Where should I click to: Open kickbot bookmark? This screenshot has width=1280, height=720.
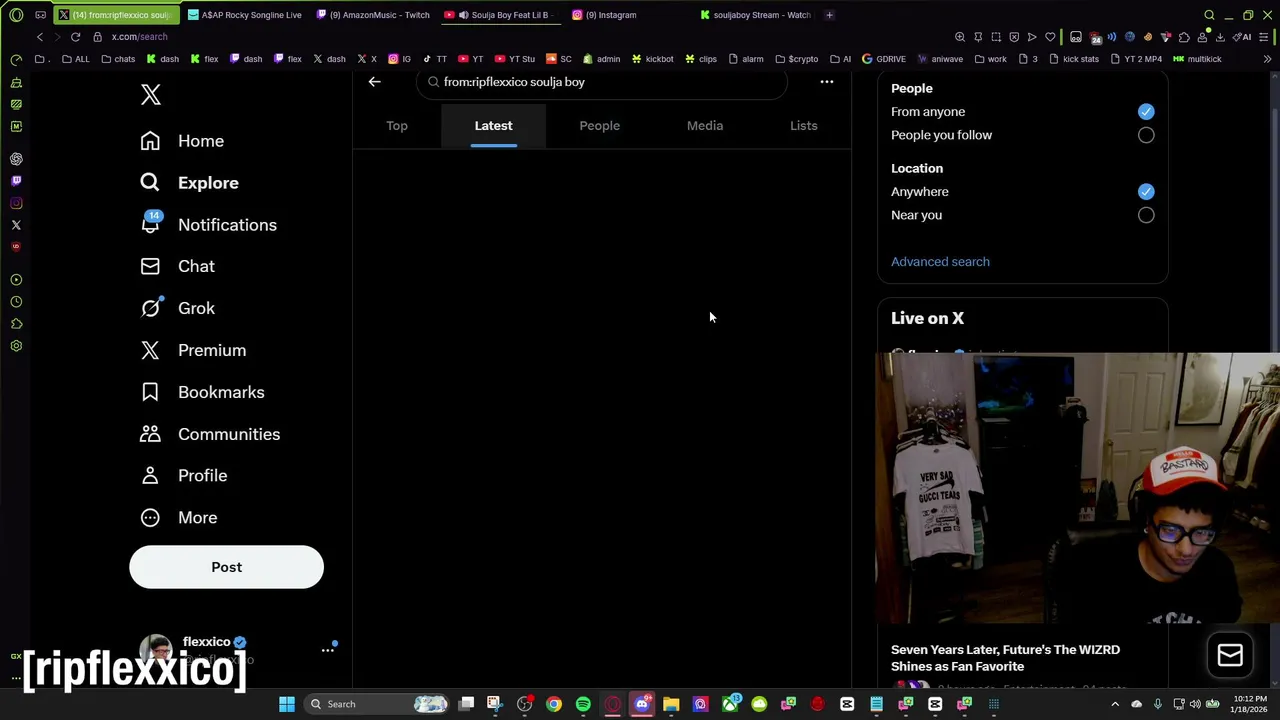(x=652, y=59)
